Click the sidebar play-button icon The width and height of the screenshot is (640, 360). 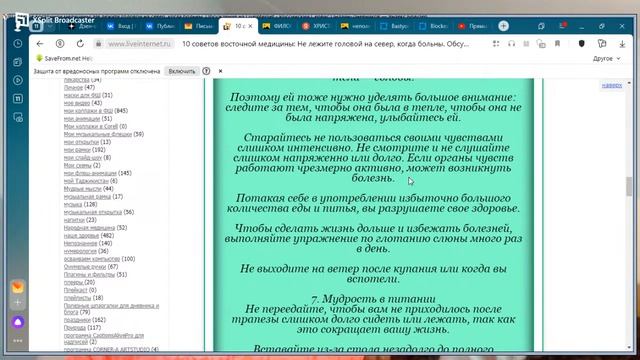click(18, 80)
